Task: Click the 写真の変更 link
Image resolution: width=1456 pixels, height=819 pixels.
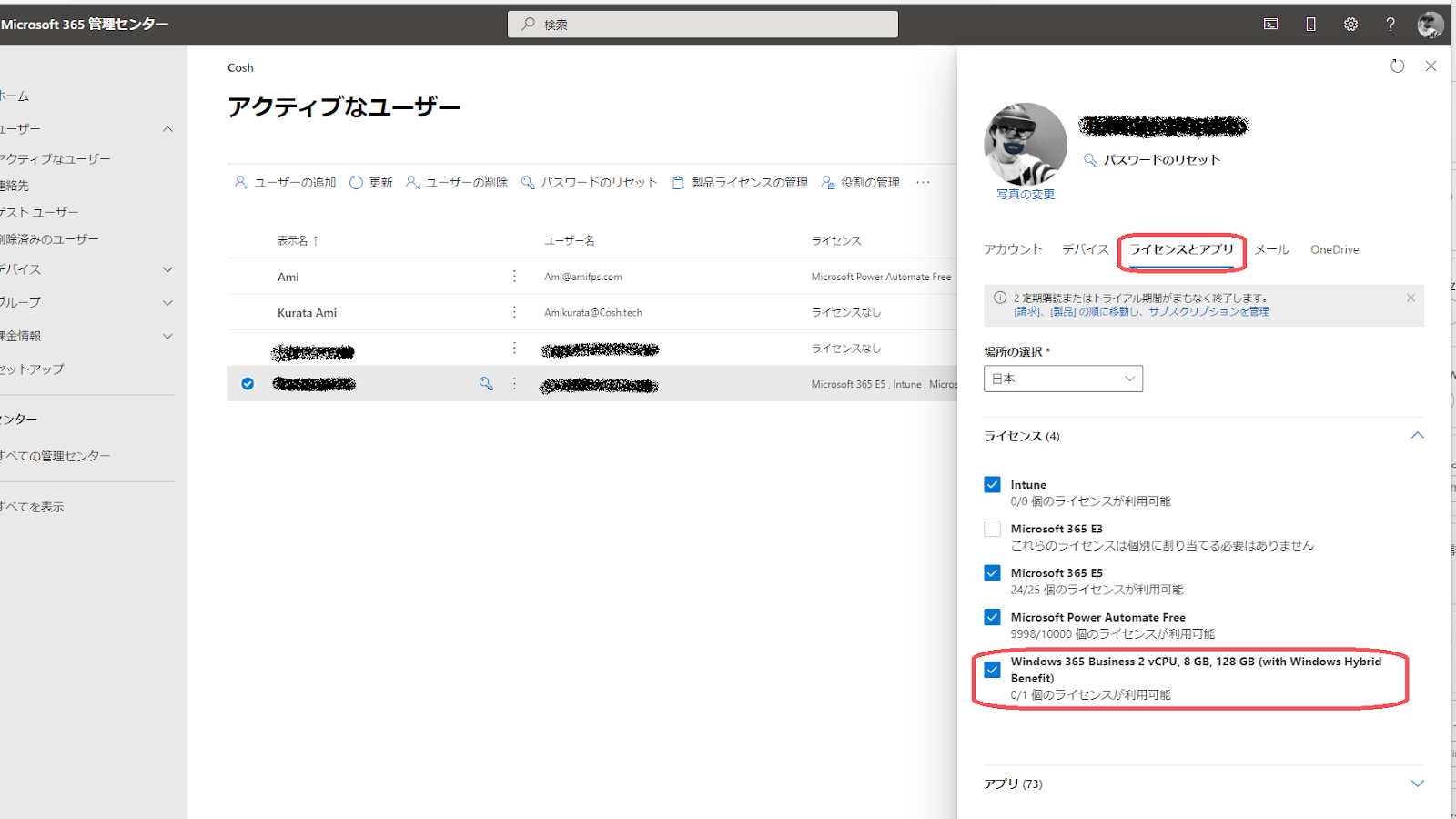Action: click(x=1026, y=195)
